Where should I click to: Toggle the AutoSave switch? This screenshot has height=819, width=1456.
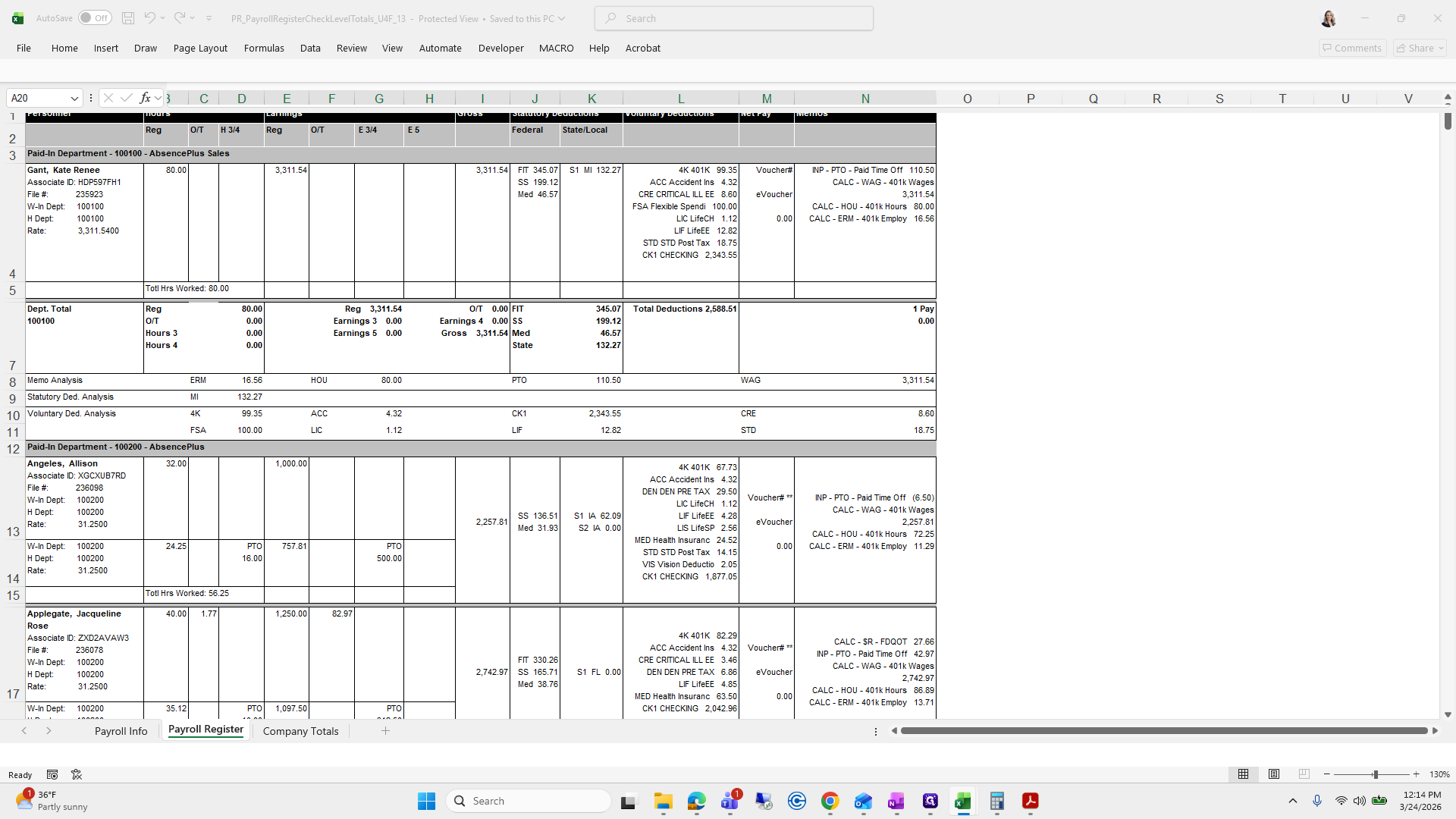[95, 18]
